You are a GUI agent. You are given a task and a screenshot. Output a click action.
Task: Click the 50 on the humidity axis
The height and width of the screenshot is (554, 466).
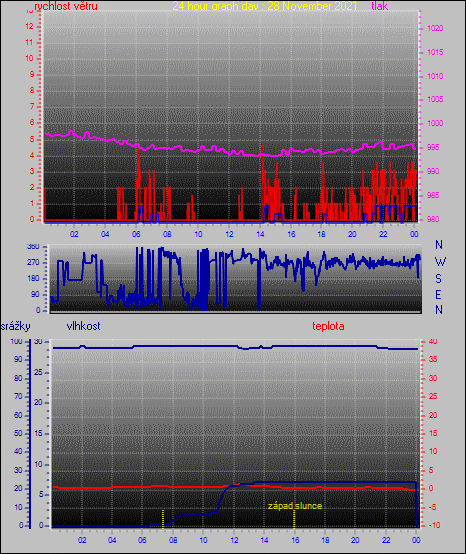(x=18, y=433)
